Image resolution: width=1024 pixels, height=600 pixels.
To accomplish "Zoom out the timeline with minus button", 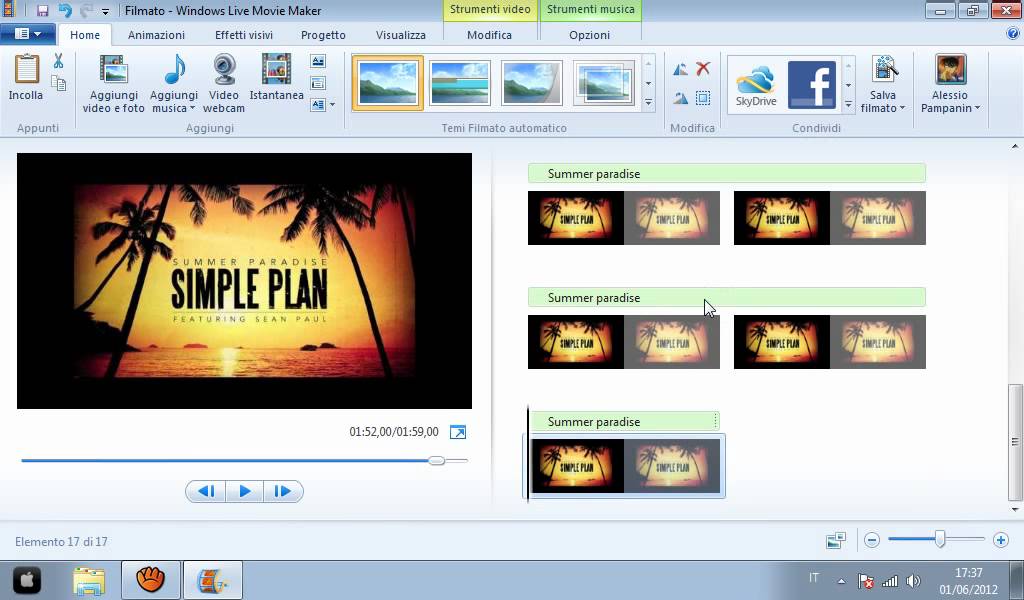I will coord(872,540).
